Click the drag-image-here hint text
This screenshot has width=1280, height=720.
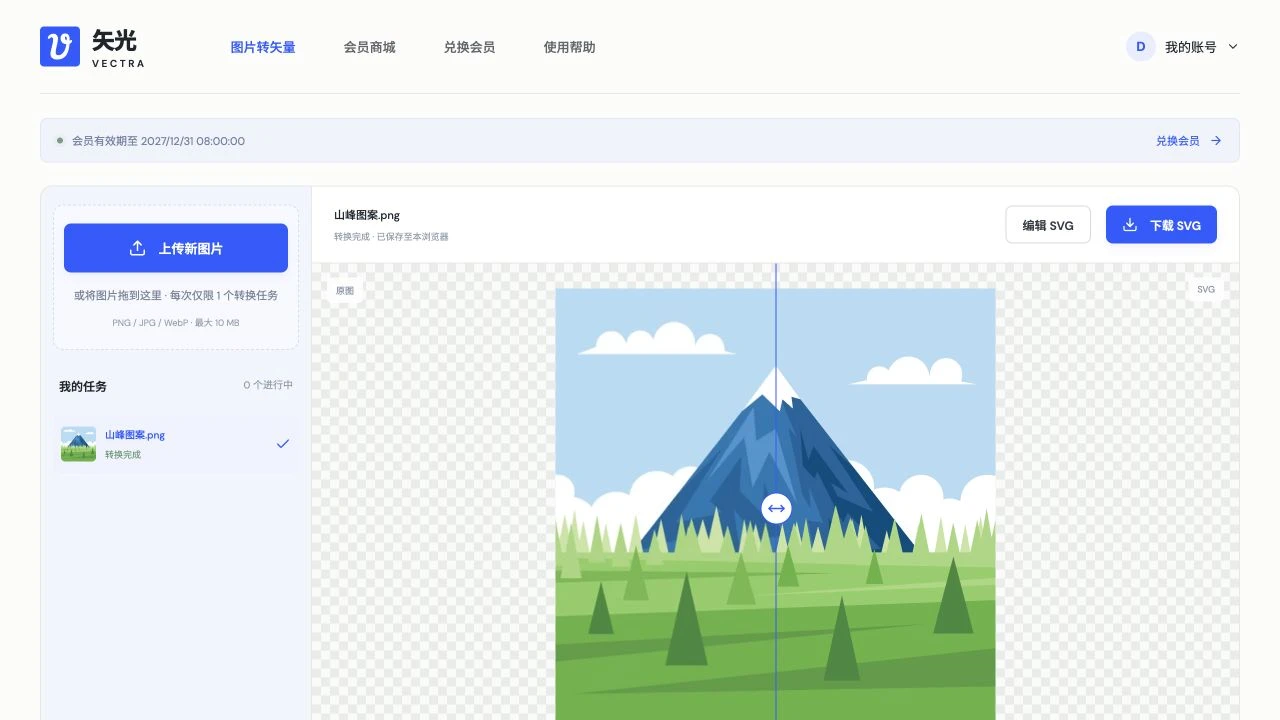coord(176,295)
